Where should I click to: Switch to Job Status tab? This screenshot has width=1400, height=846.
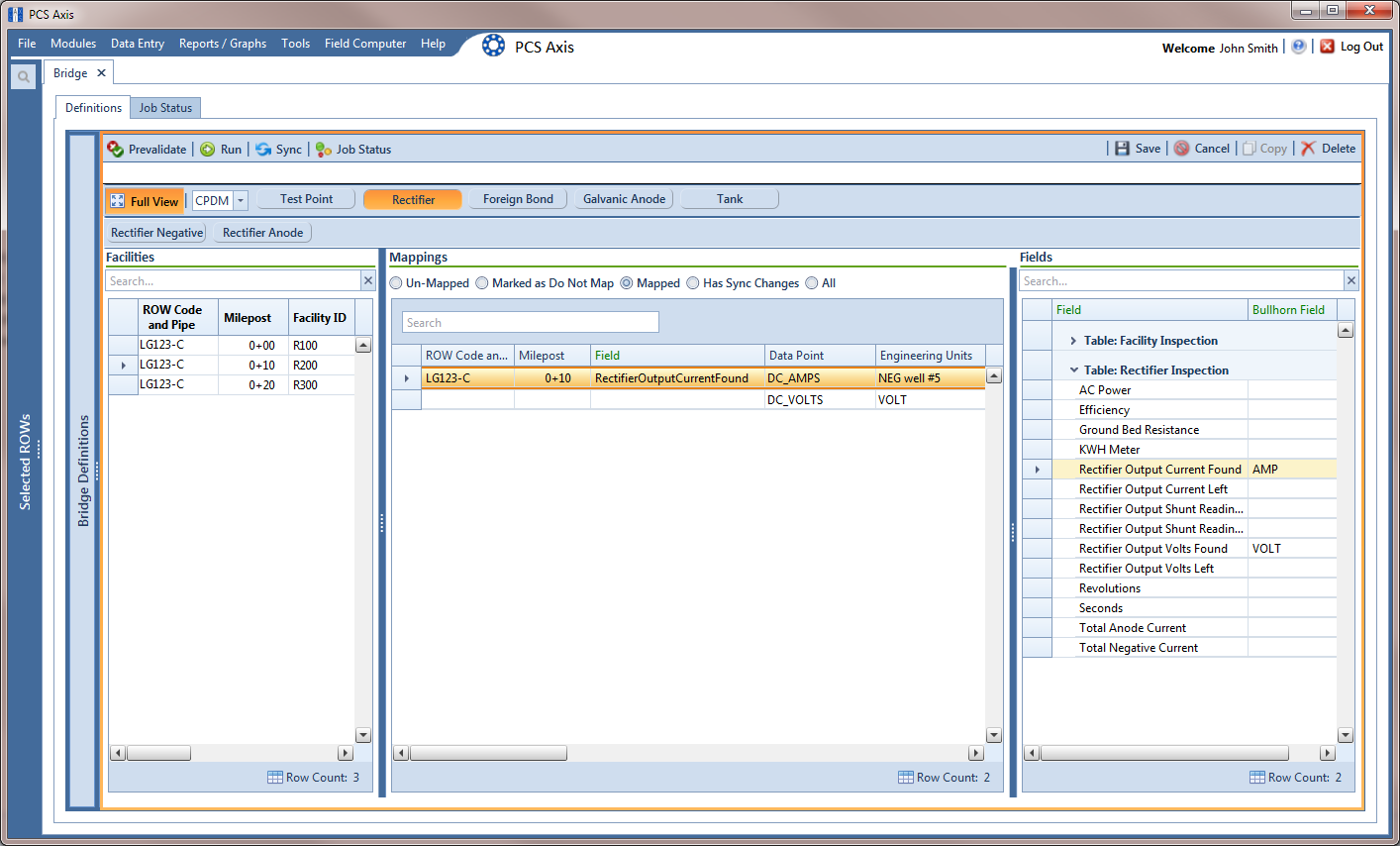click(165, 108)
